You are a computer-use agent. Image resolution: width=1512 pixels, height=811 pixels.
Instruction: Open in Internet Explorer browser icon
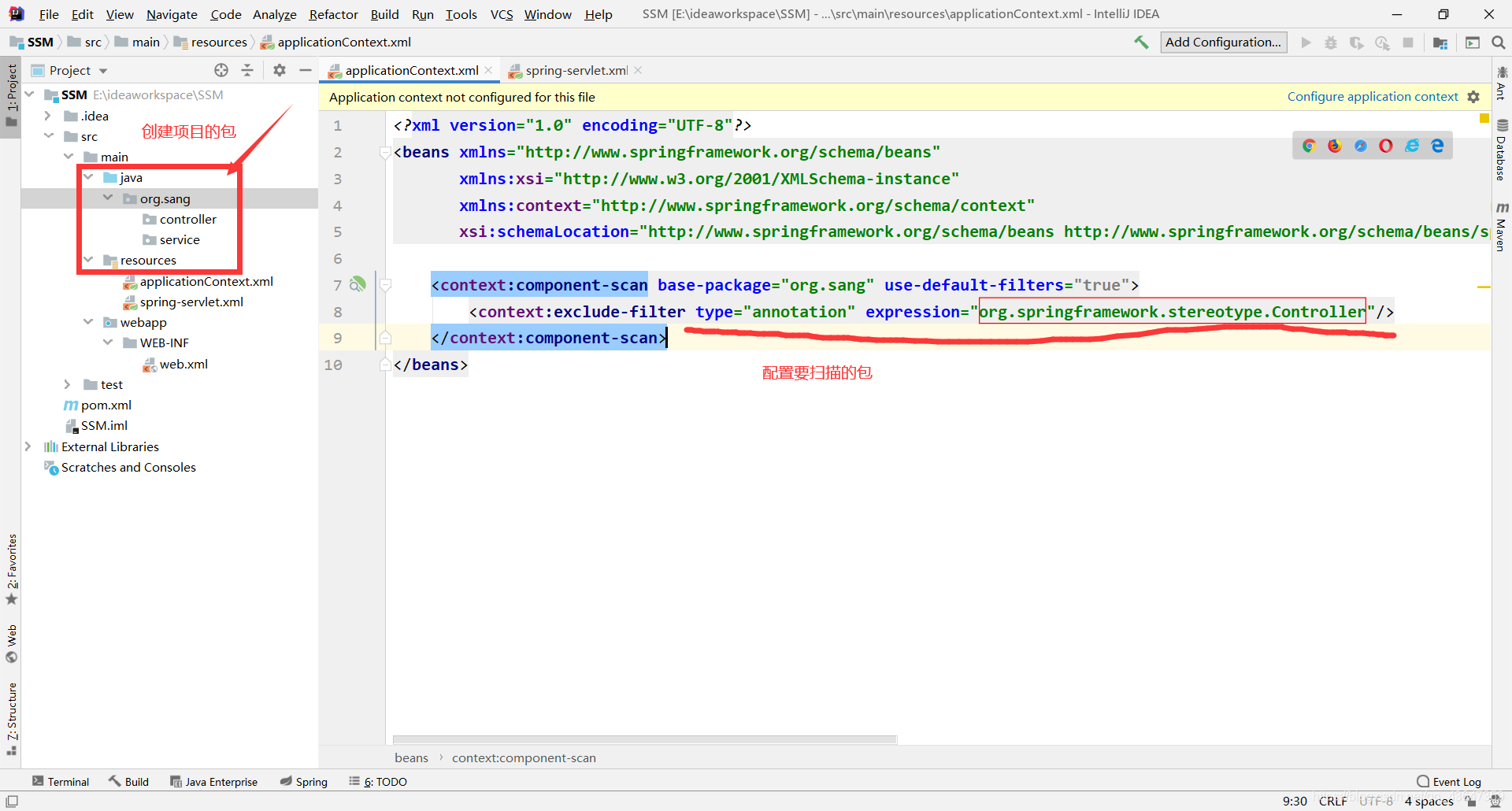click(x=1412, y=146)
